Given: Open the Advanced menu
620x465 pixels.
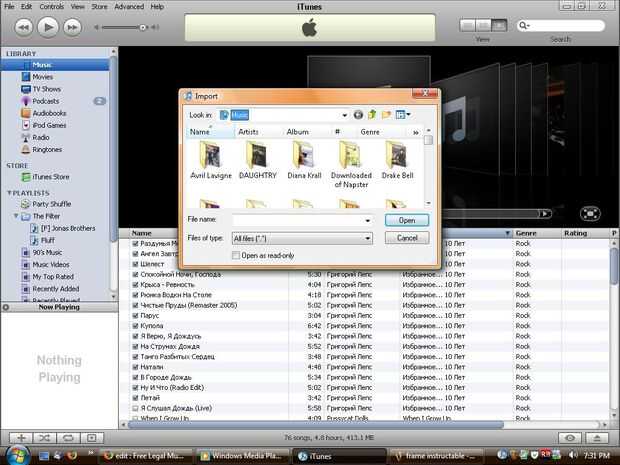Looking at the screenshot, I should pos(129,6).
